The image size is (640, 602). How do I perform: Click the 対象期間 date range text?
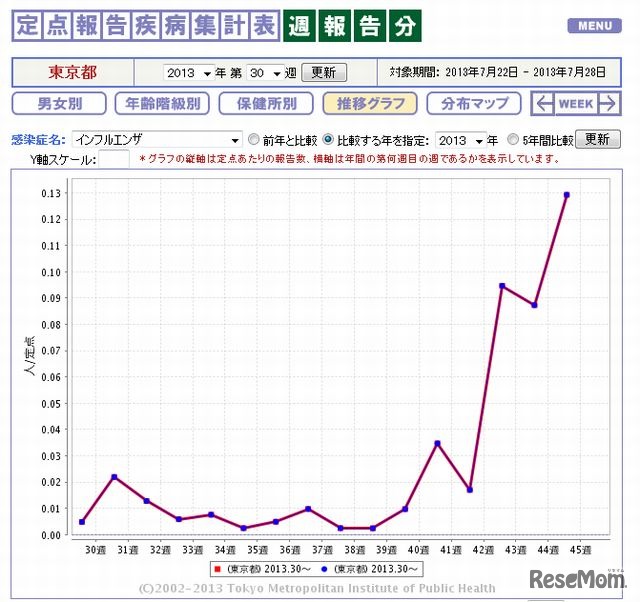click(498, 72)
